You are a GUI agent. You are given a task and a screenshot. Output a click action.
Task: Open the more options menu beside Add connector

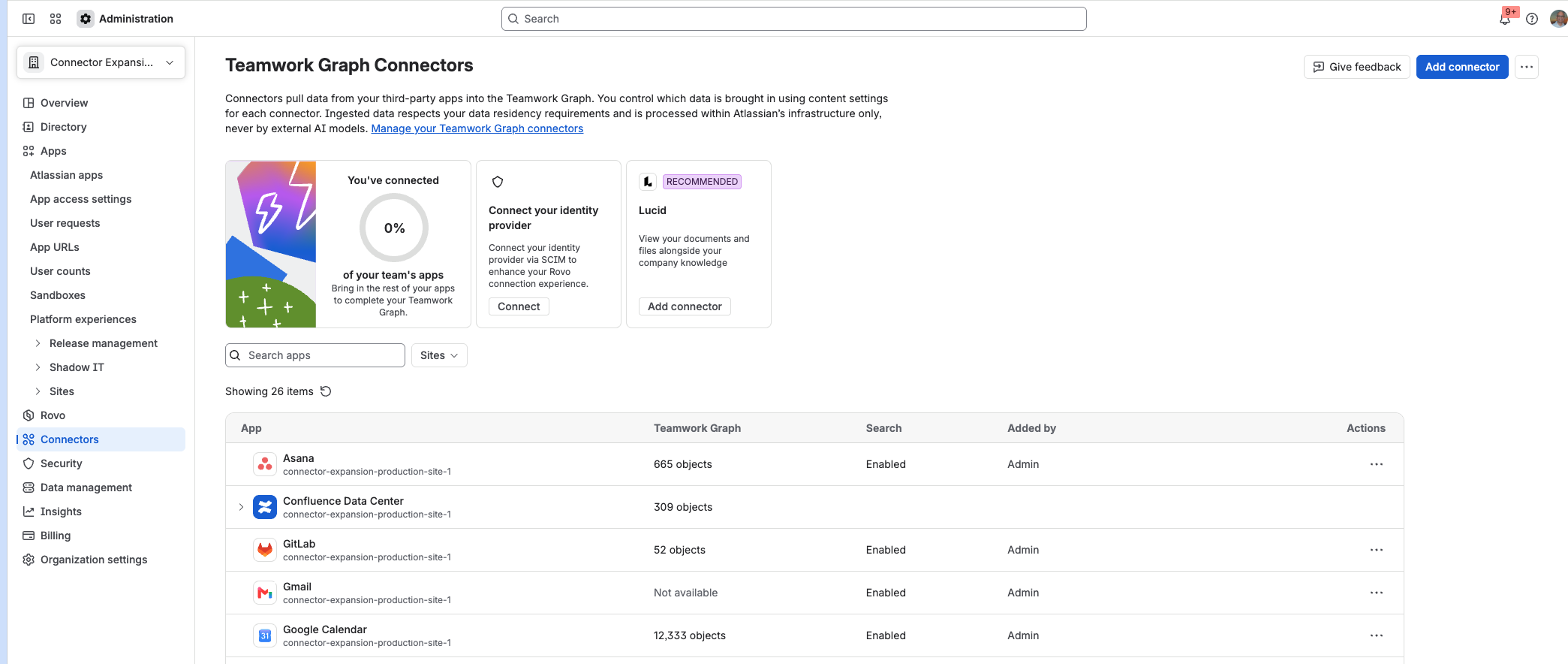[1526, 67]
